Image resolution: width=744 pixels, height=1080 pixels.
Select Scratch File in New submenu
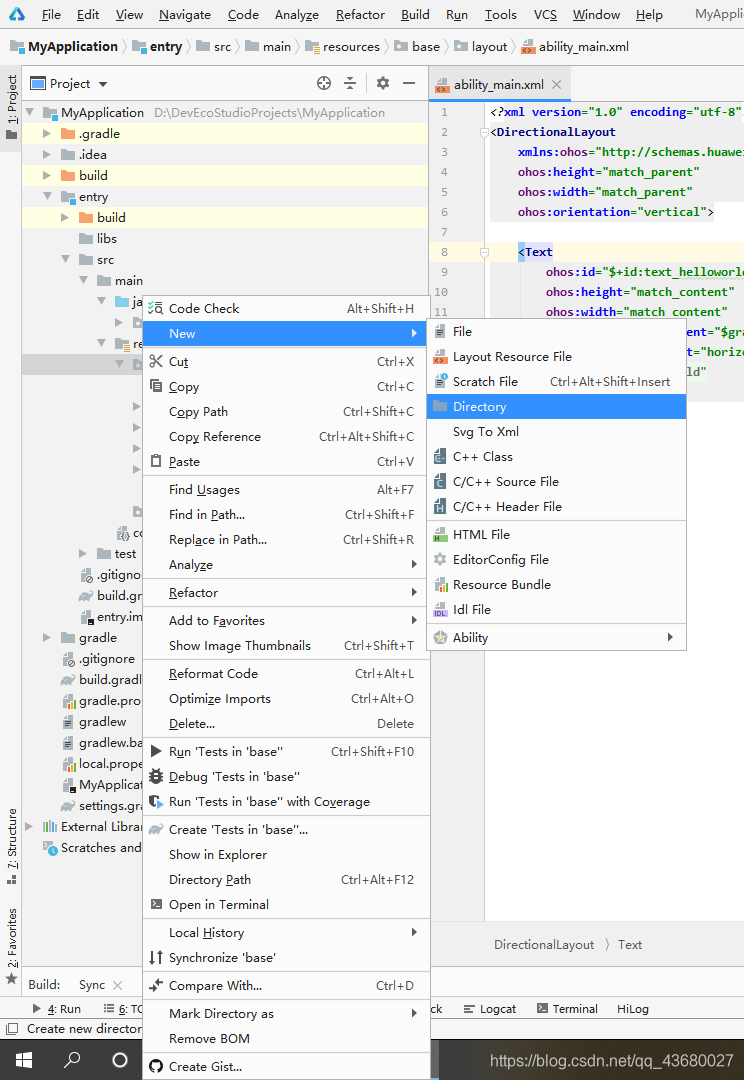[557, 381]
